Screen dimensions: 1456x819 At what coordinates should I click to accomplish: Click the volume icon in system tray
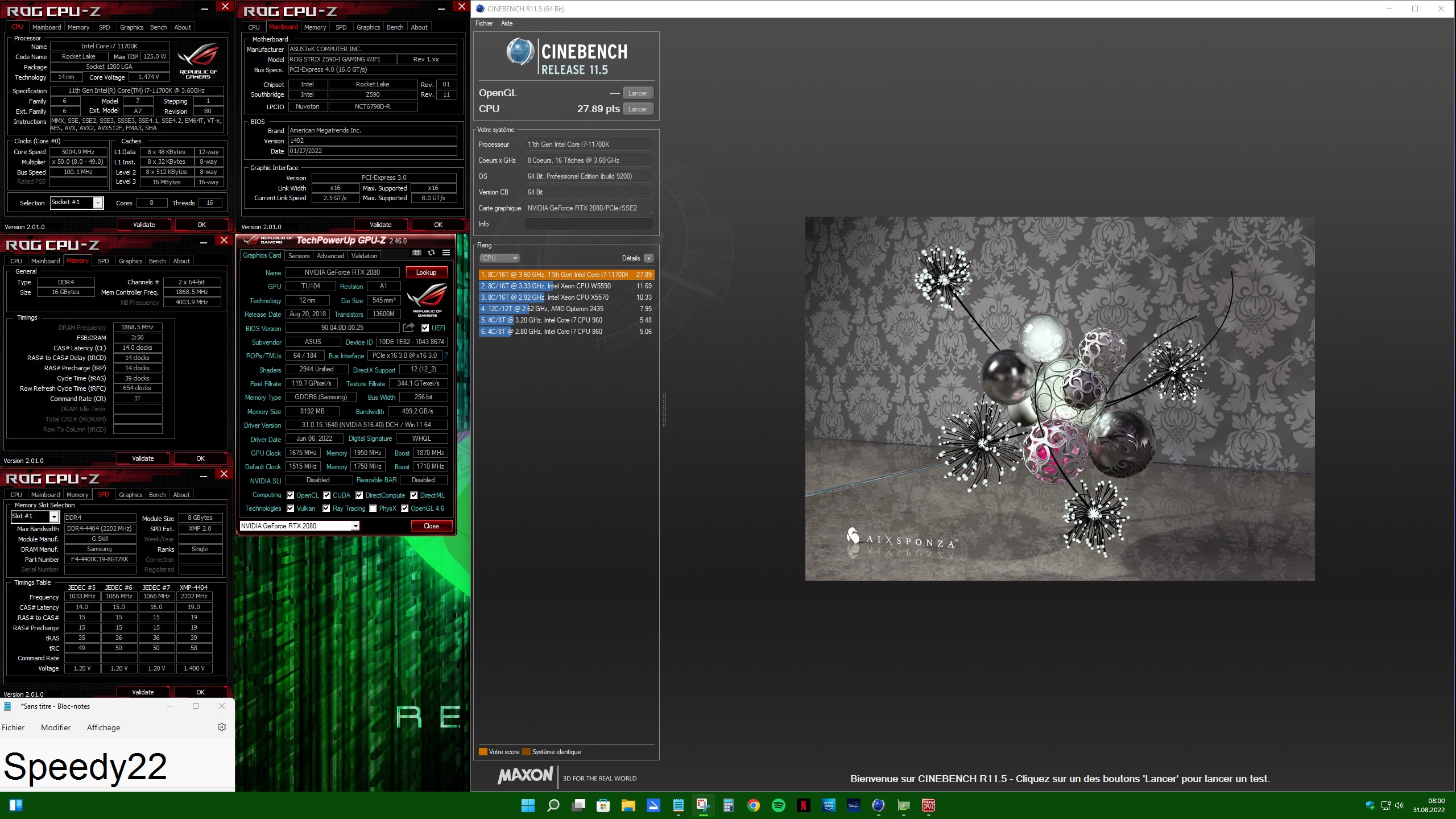[x=1399, y=805]
